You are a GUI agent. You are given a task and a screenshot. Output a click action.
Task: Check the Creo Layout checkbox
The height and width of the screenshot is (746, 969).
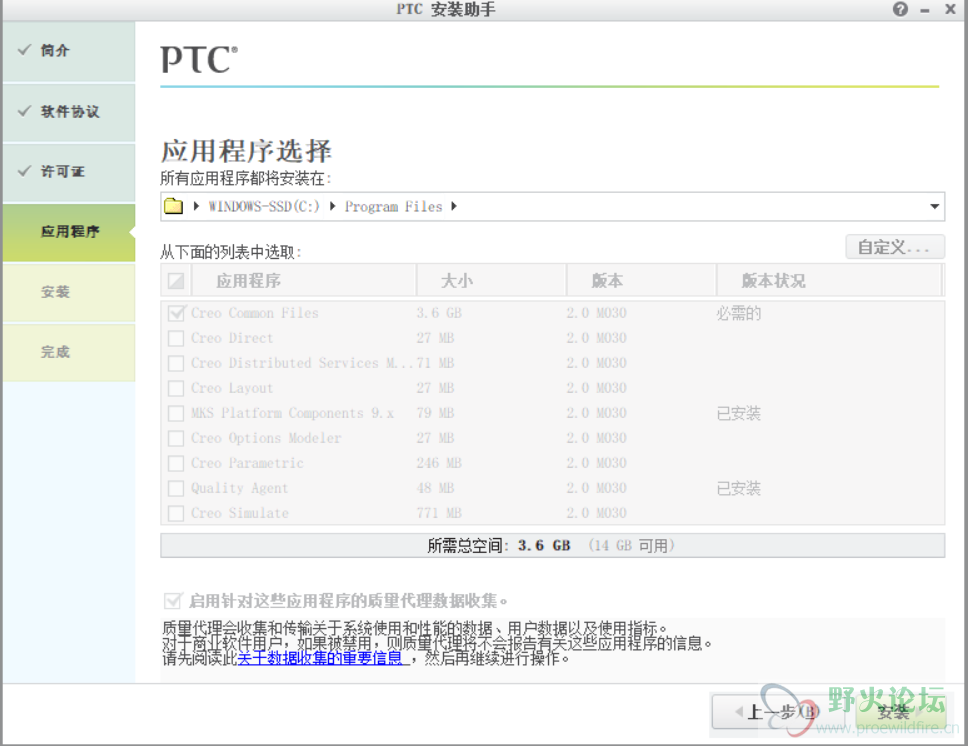point(176,388)
